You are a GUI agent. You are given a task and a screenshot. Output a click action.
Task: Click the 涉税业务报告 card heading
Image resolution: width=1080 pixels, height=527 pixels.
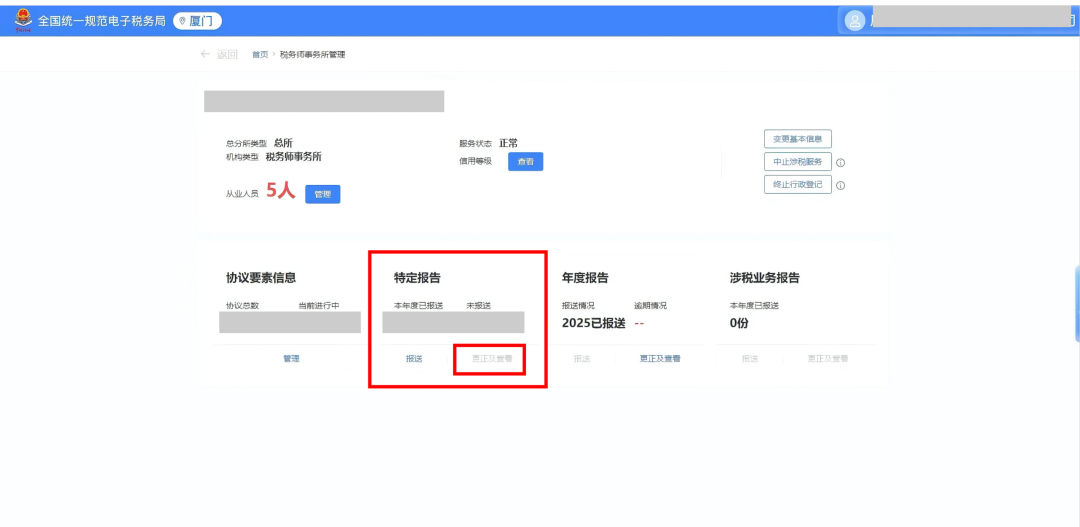point(765,278)
